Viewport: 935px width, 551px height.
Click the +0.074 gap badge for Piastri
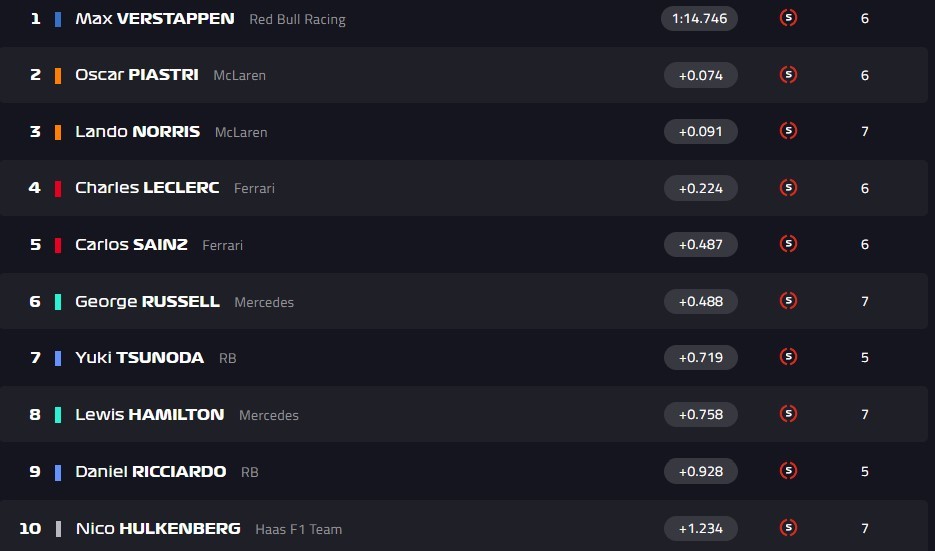pyautogui.click(x=700, y=75)
